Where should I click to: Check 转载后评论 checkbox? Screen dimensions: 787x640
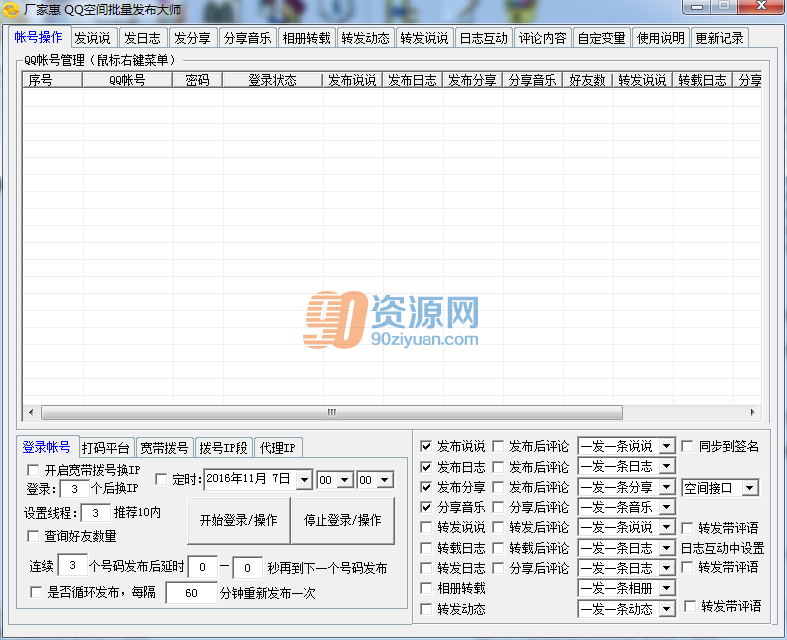[x=498, y=548]
